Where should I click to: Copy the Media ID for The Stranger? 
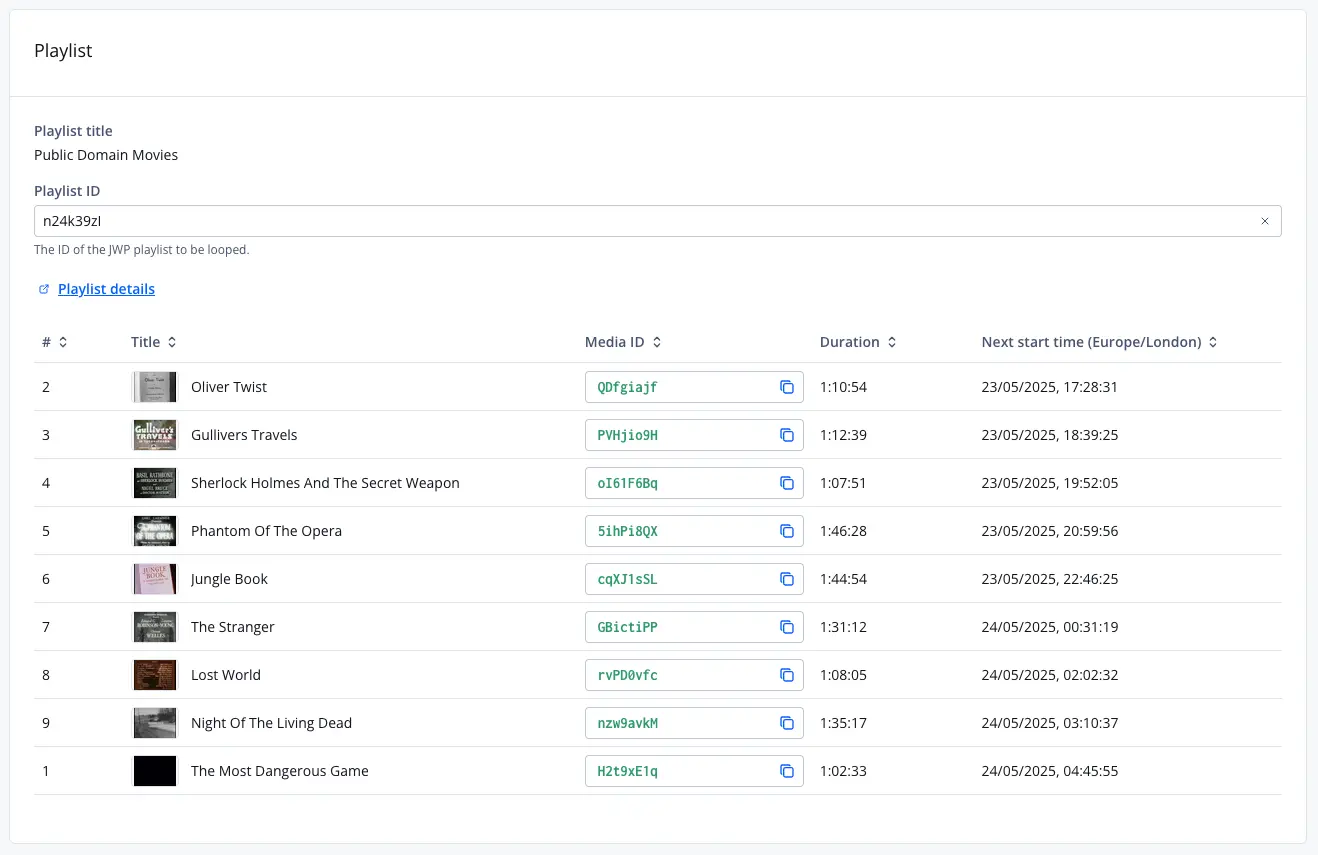click(x=787, y=627)
